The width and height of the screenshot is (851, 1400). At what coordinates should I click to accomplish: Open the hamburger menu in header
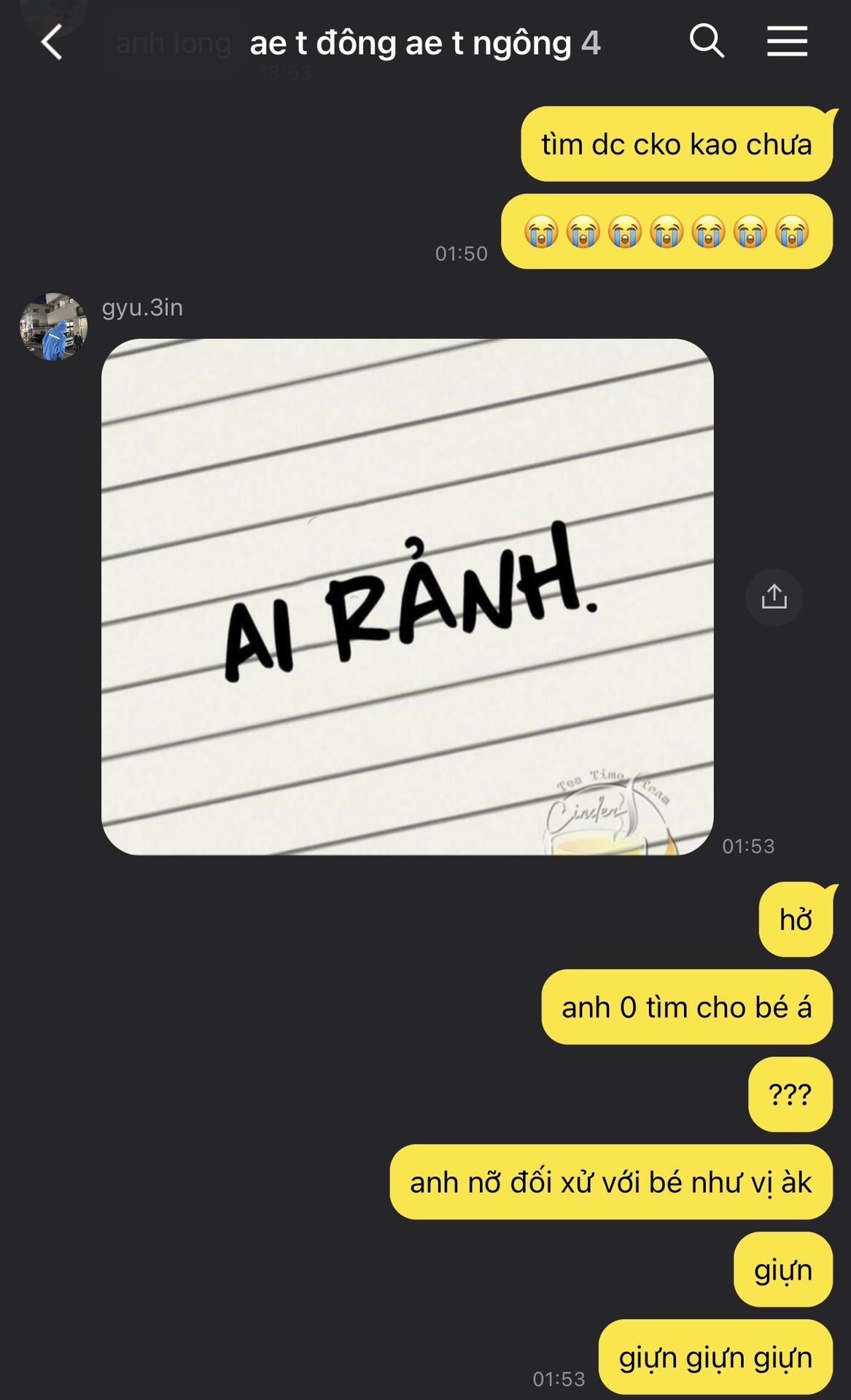(x=787, y=41)
